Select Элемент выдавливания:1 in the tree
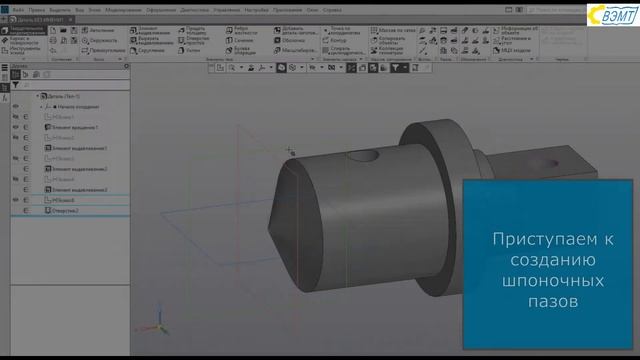The width and height of the screenshot is (640, 360). coord(76,148)
